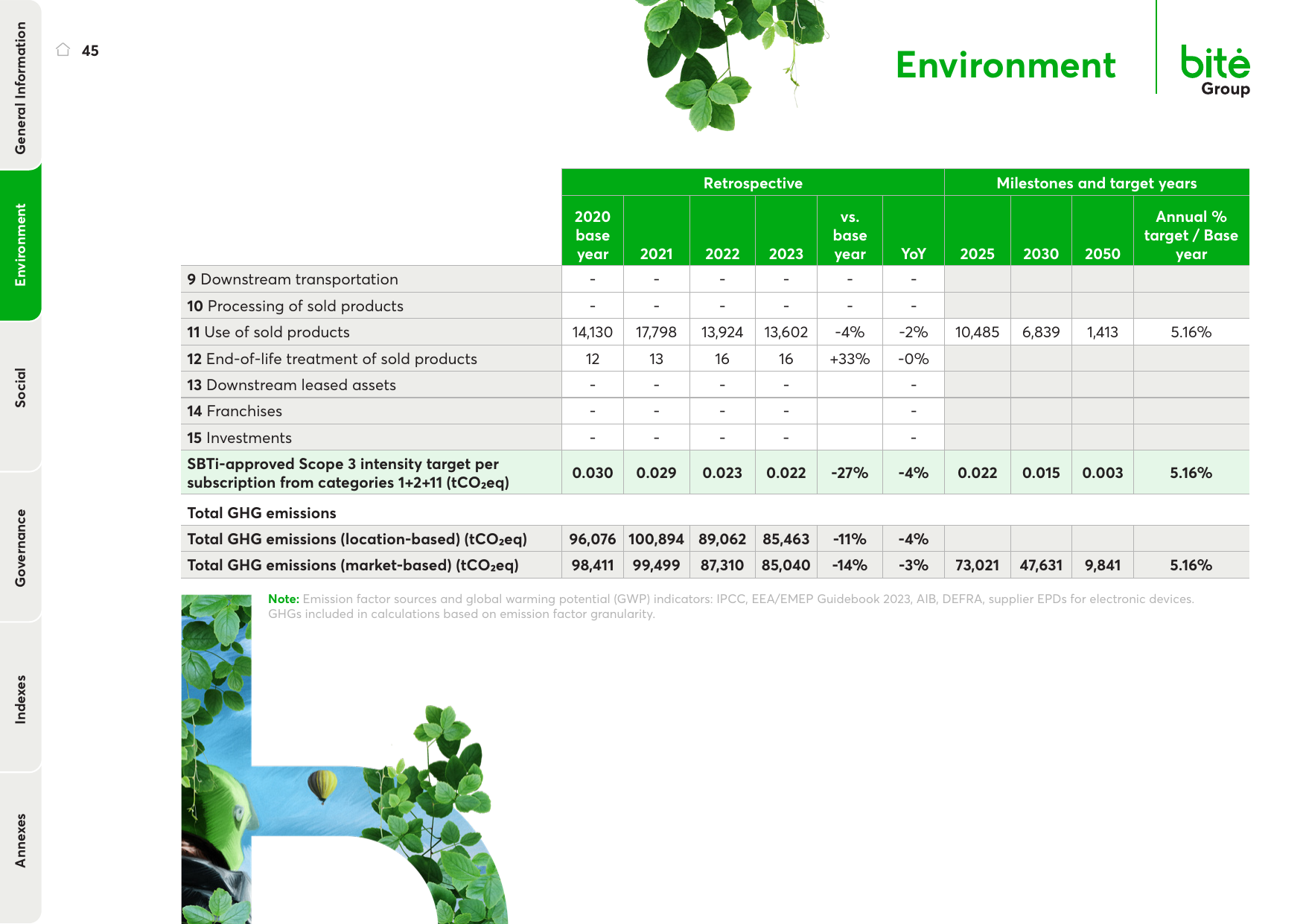Select the 0.030 intensity value
The height and width of the screenshot is (924, 1306).
[593, 473]
